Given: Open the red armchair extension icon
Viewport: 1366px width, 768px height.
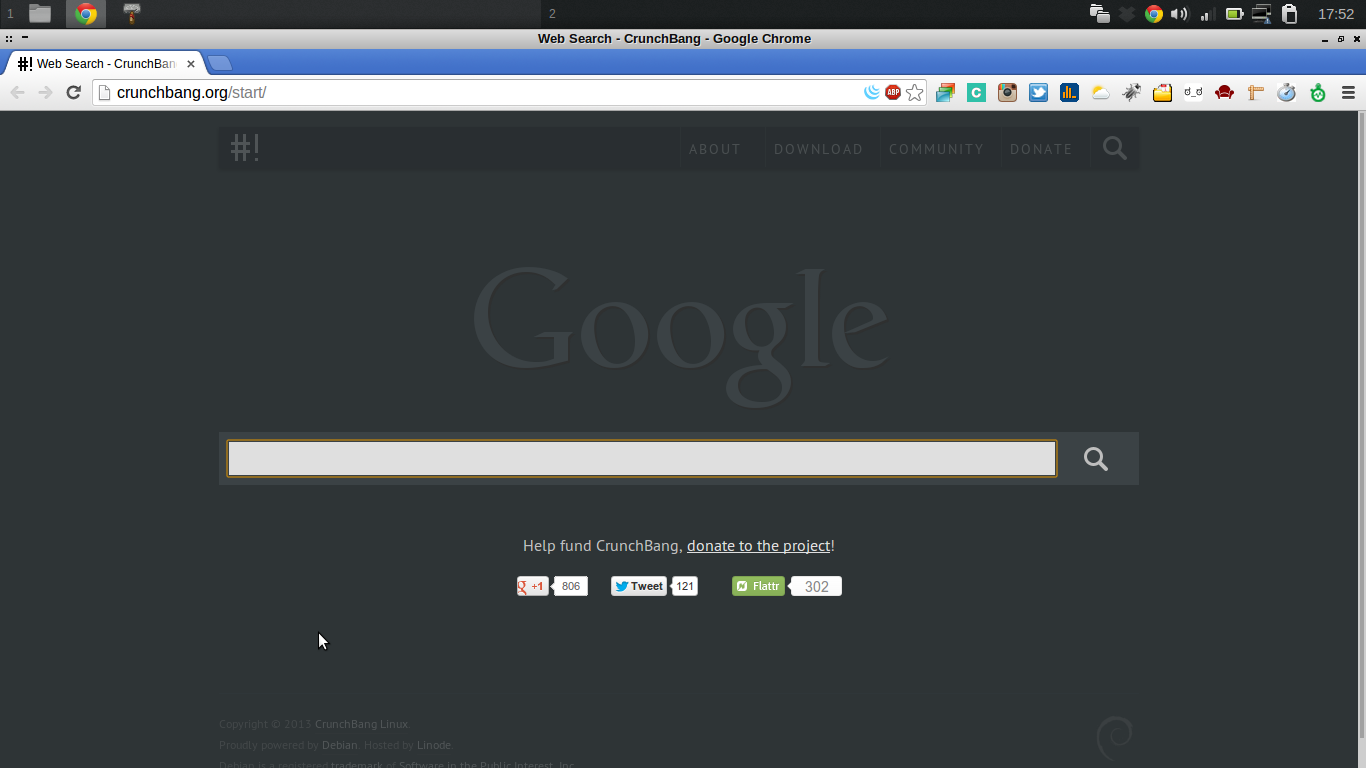Looking at the screenshot, I should [x=1224, y=92].
